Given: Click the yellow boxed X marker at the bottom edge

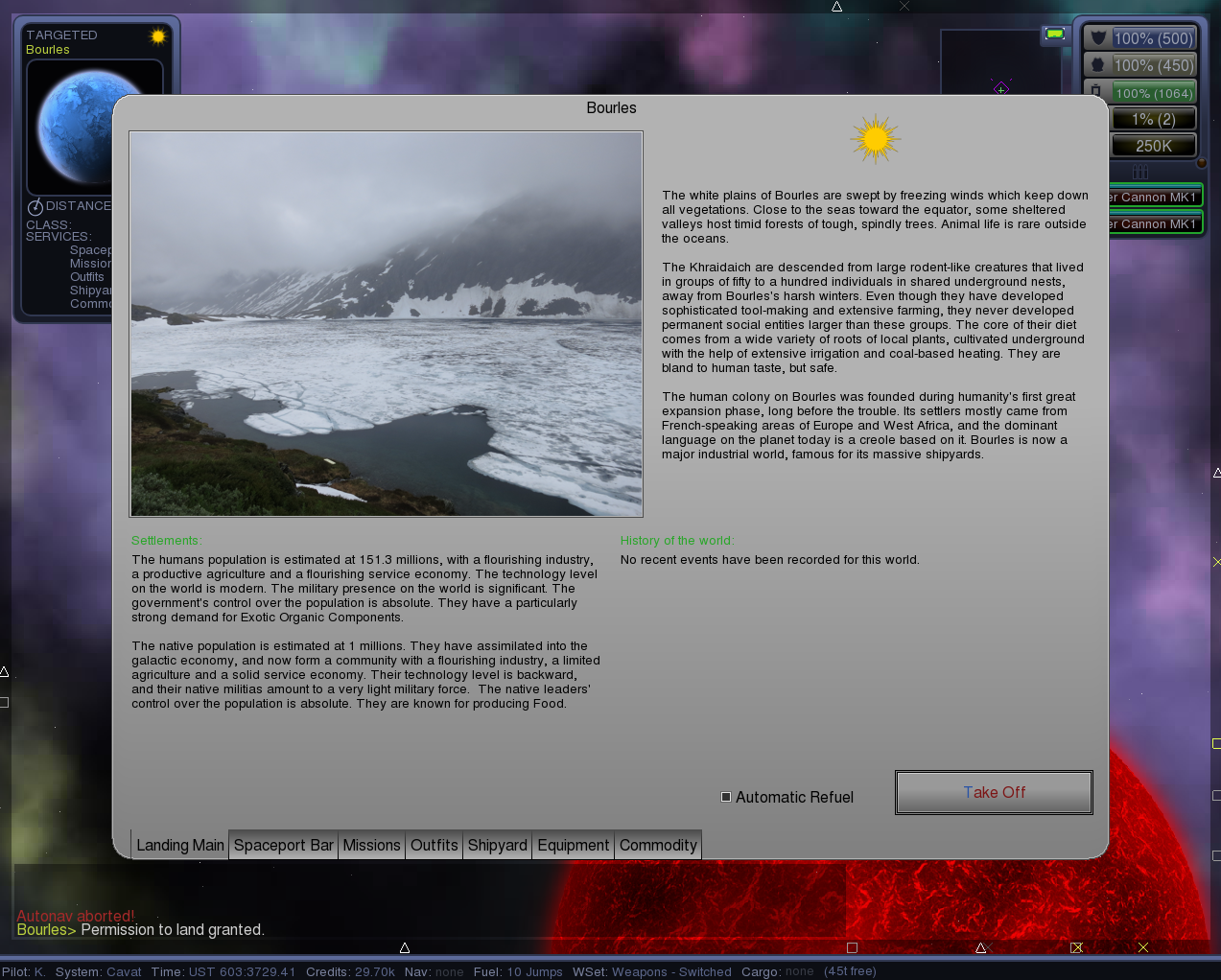Looking at the screenshot, I should (x=1077, y=947).
